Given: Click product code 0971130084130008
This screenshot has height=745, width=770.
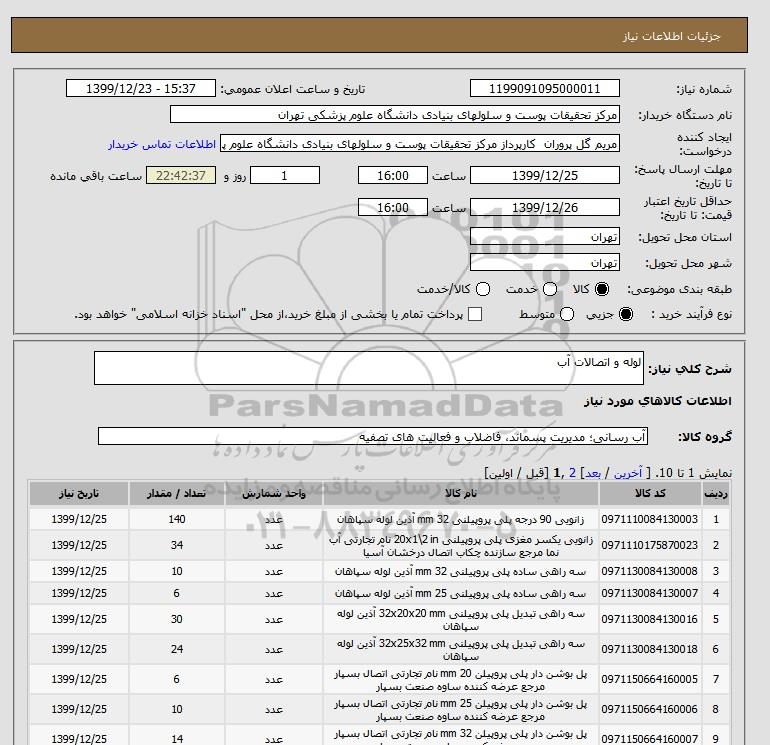Looking at the screenshot, I should pyautogui.click(x=650, y=571).
